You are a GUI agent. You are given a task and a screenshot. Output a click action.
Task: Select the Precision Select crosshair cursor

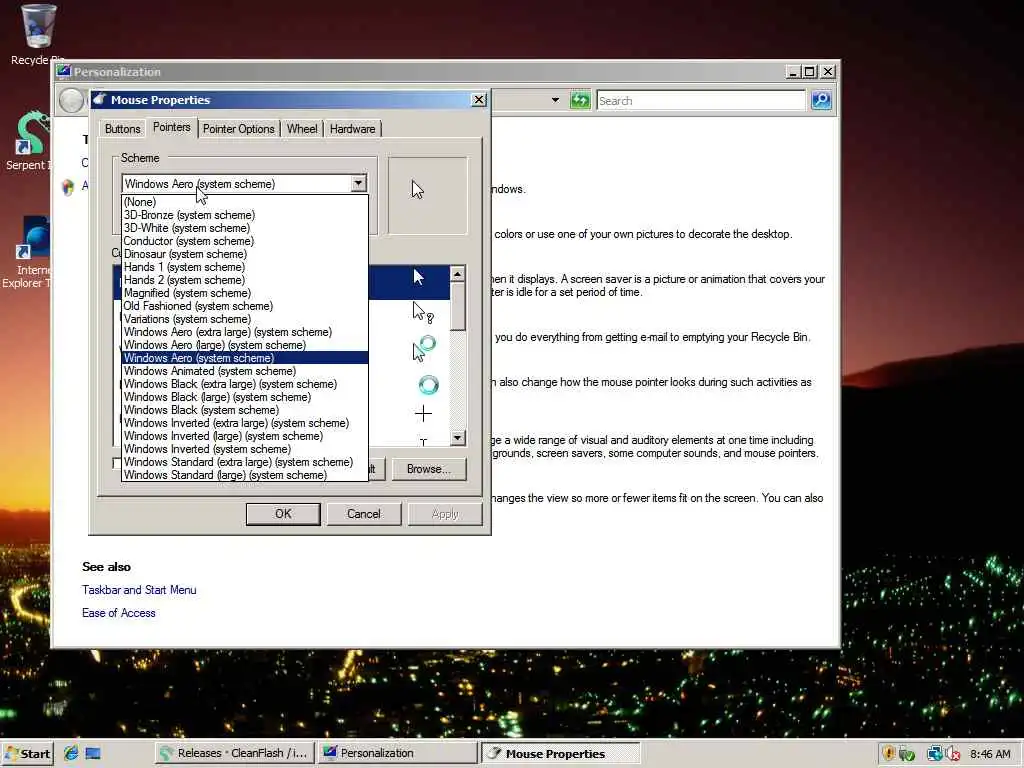tap(423, 413)
